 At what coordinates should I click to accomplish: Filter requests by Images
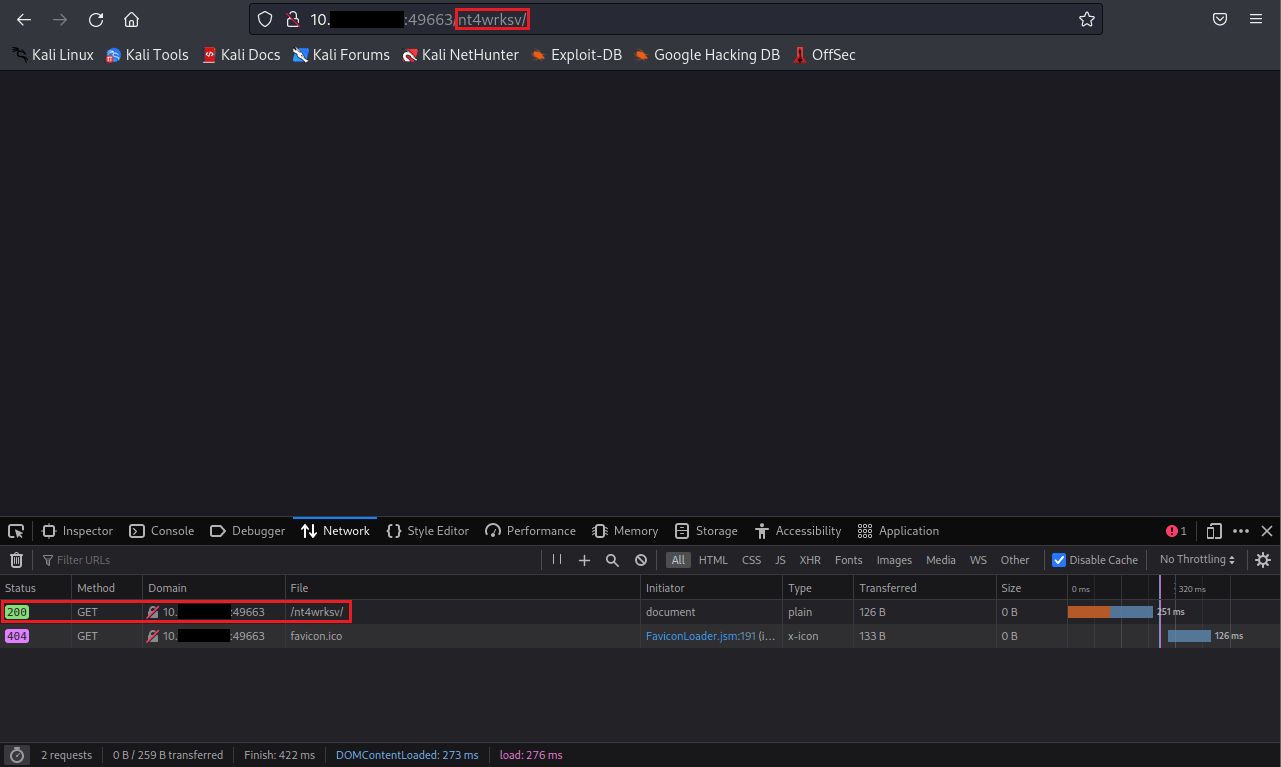(x=895, y=560)
